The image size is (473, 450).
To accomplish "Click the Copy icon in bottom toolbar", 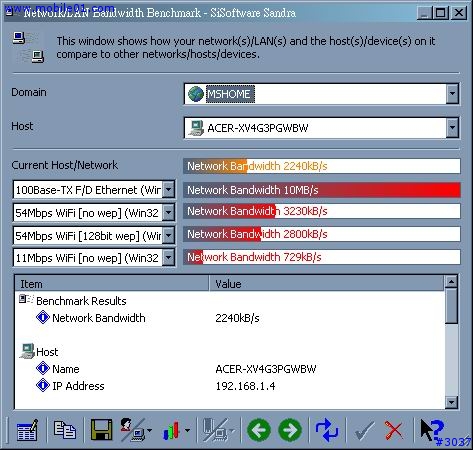I will click(65, 430).
